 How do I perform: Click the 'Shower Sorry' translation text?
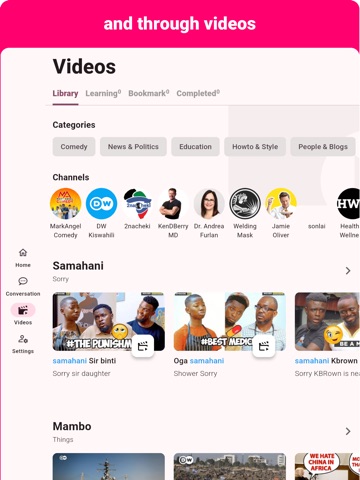[x=195, y=374]
